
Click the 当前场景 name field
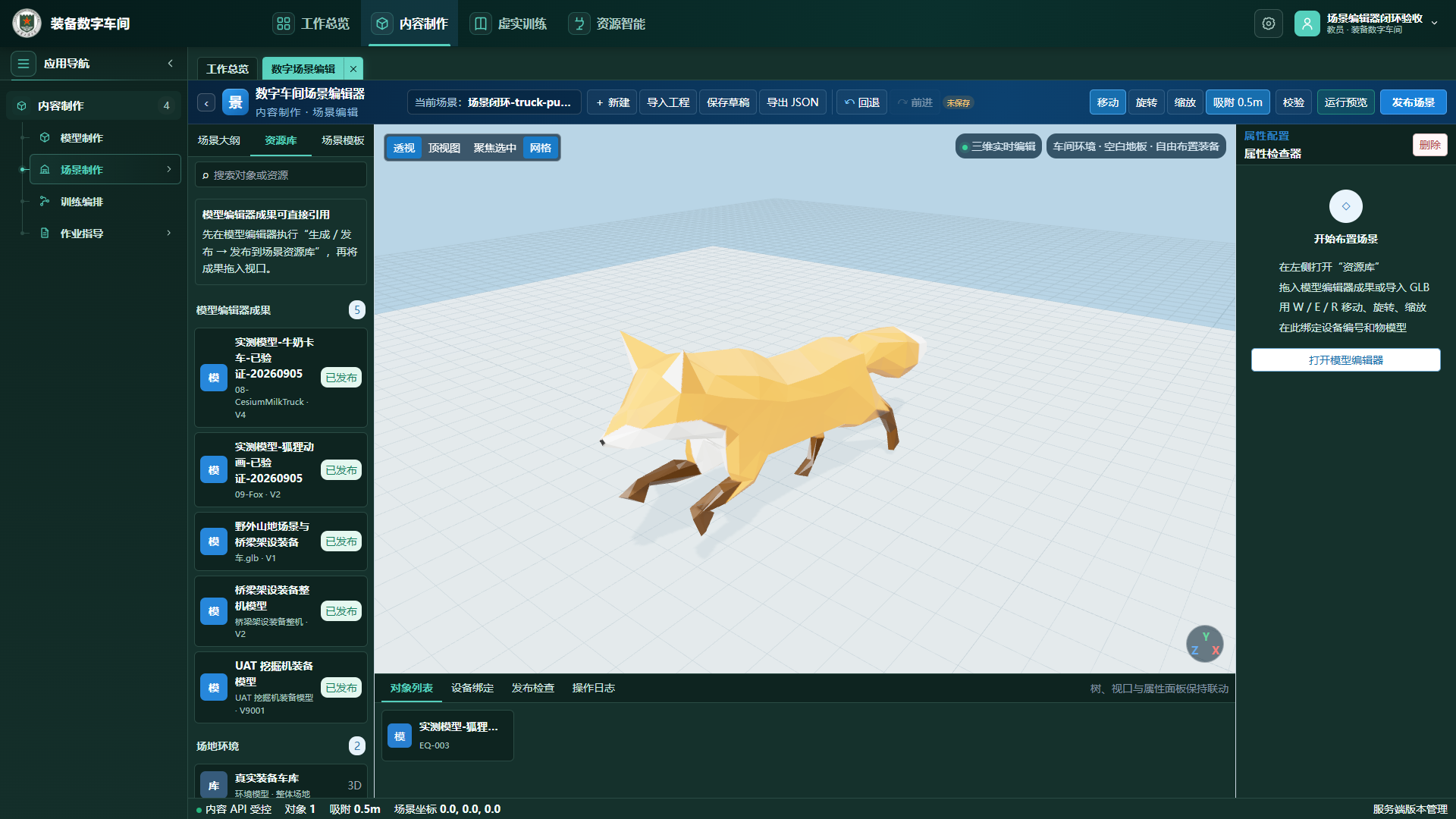pyautogui.click(x=494, y=102)
